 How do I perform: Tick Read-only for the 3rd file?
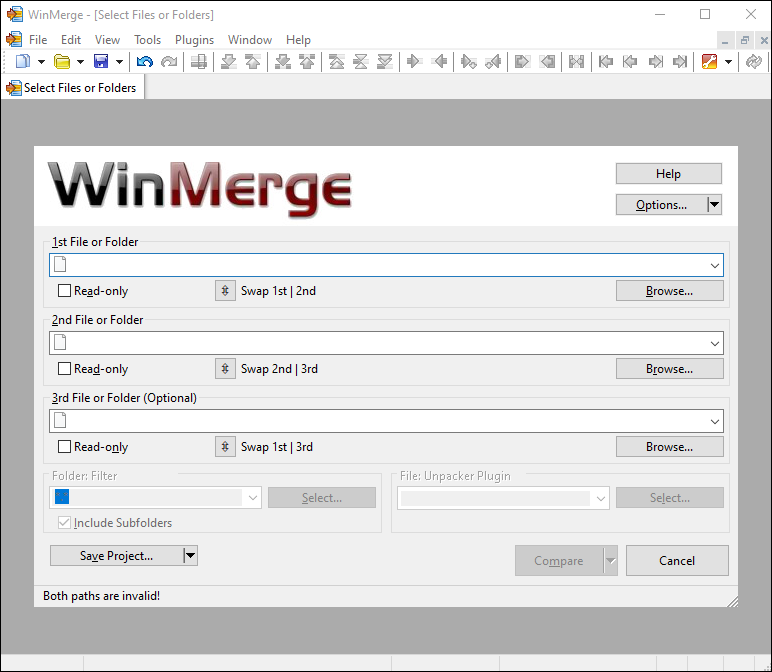[x=64, y=447]
